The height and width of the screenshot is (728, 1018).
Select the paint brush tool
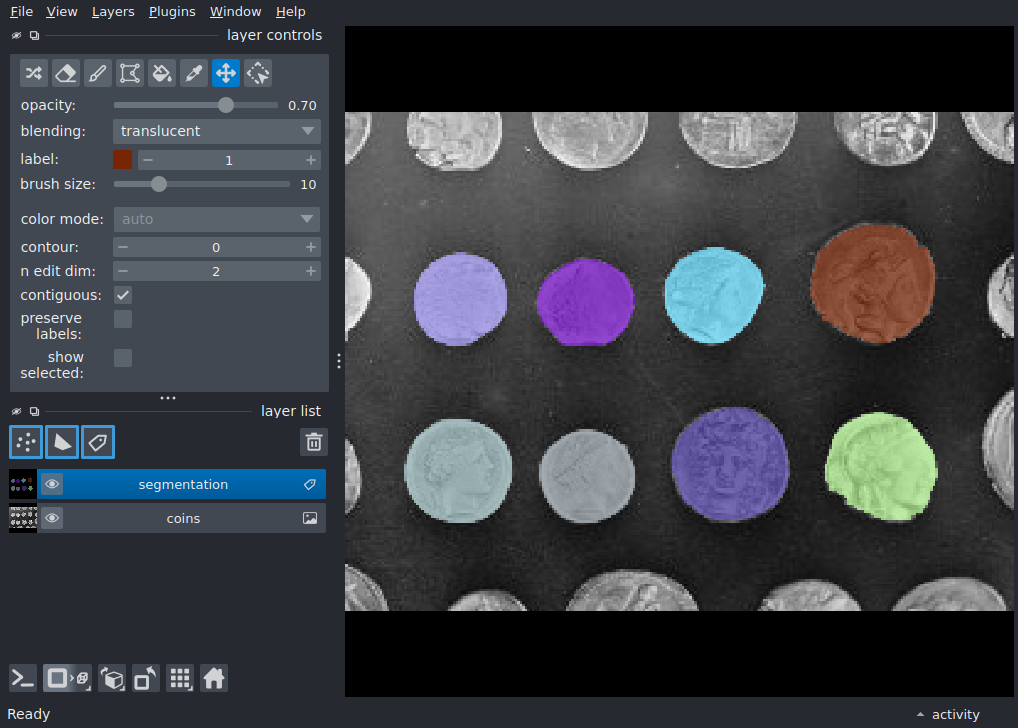[x=97, y=73]
